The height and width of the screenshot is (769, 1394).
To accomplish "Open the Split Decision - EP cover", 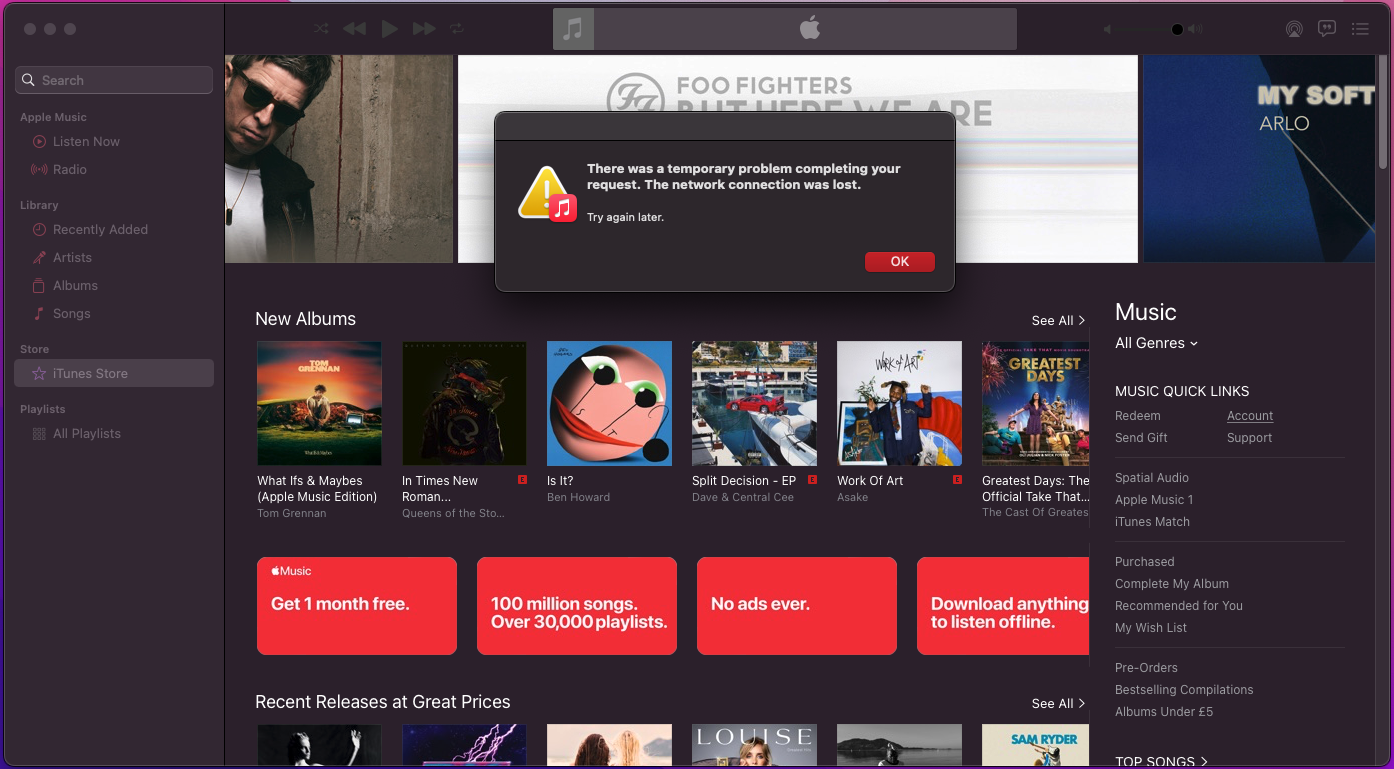I will point(754,403).
